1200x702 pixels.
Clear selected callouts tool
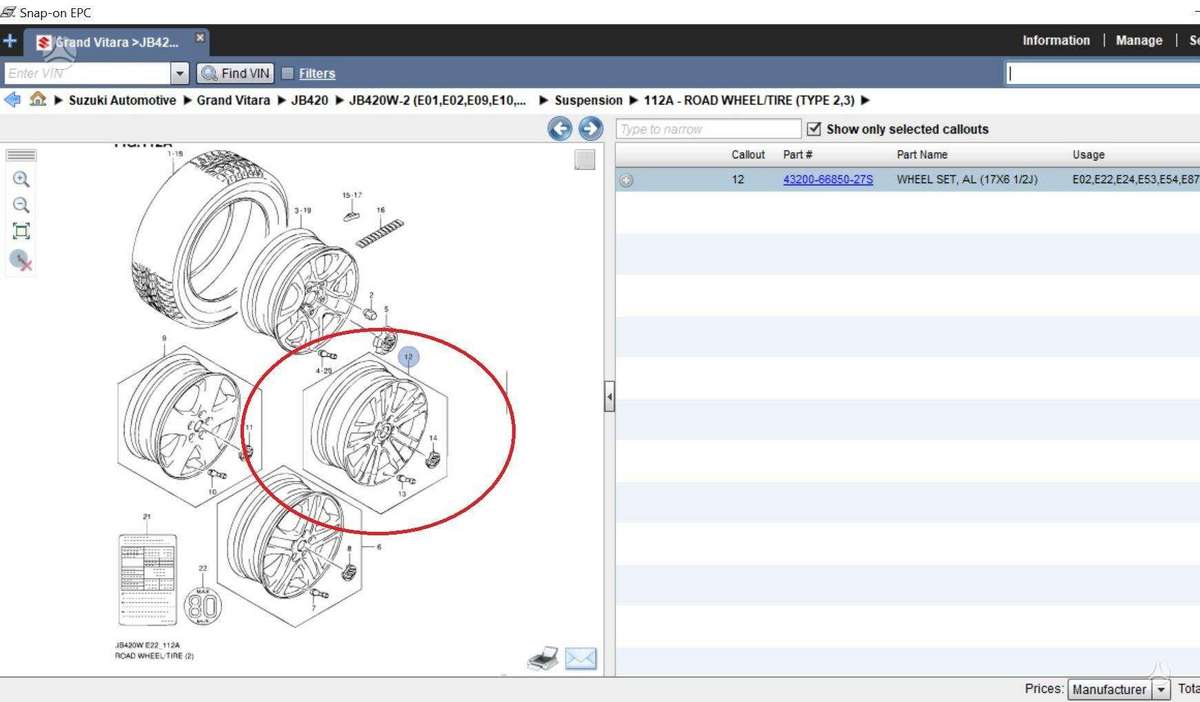coord(21,261)
